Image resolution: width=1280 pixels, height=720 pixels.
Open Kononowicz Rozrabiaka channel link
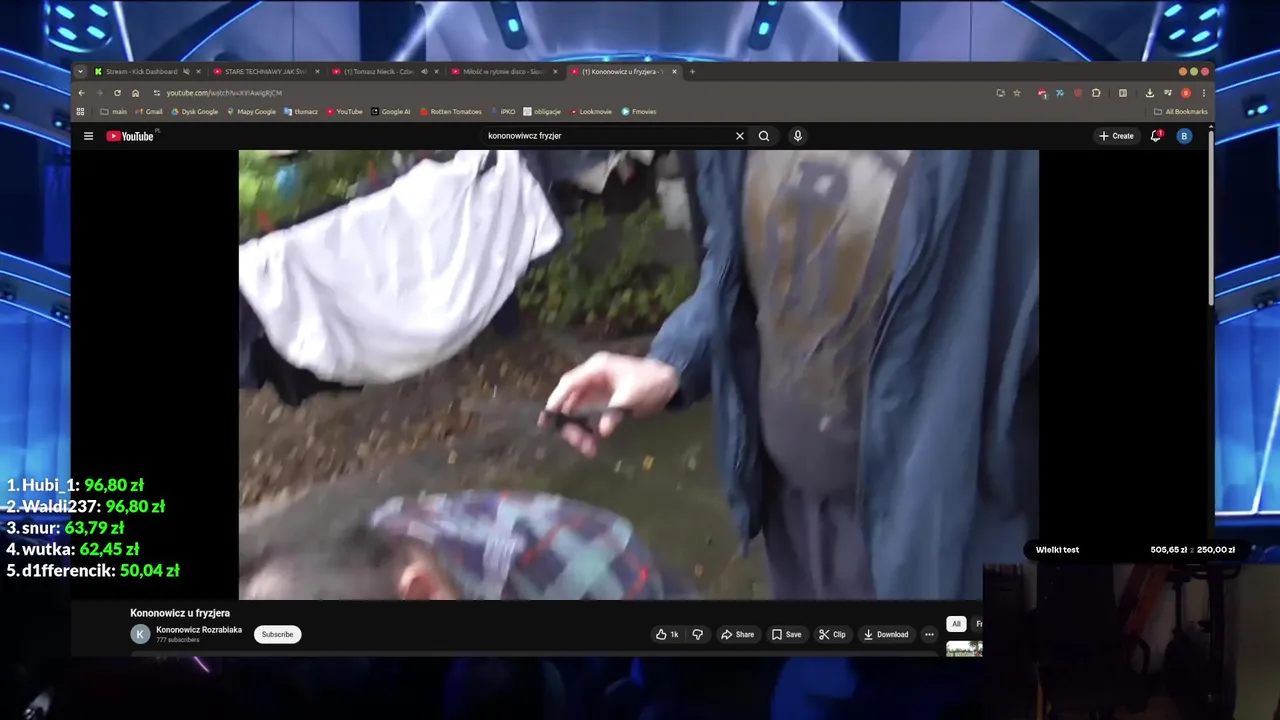(199, 630)
